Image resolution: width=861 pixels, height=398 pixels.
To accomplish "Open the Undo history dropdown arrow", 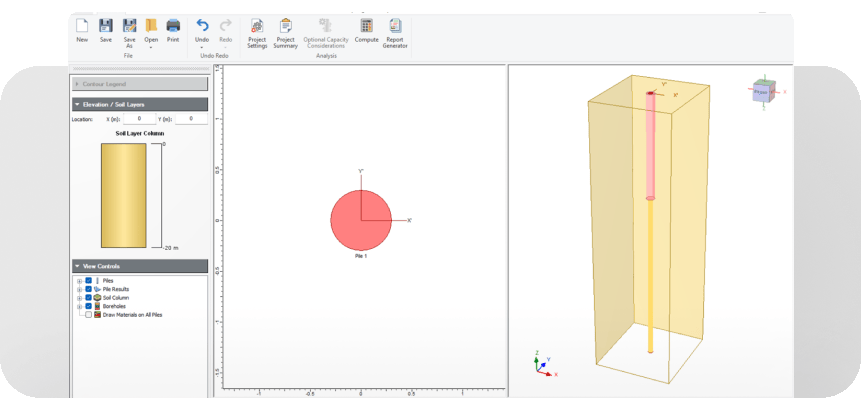I will click(202, 48).
